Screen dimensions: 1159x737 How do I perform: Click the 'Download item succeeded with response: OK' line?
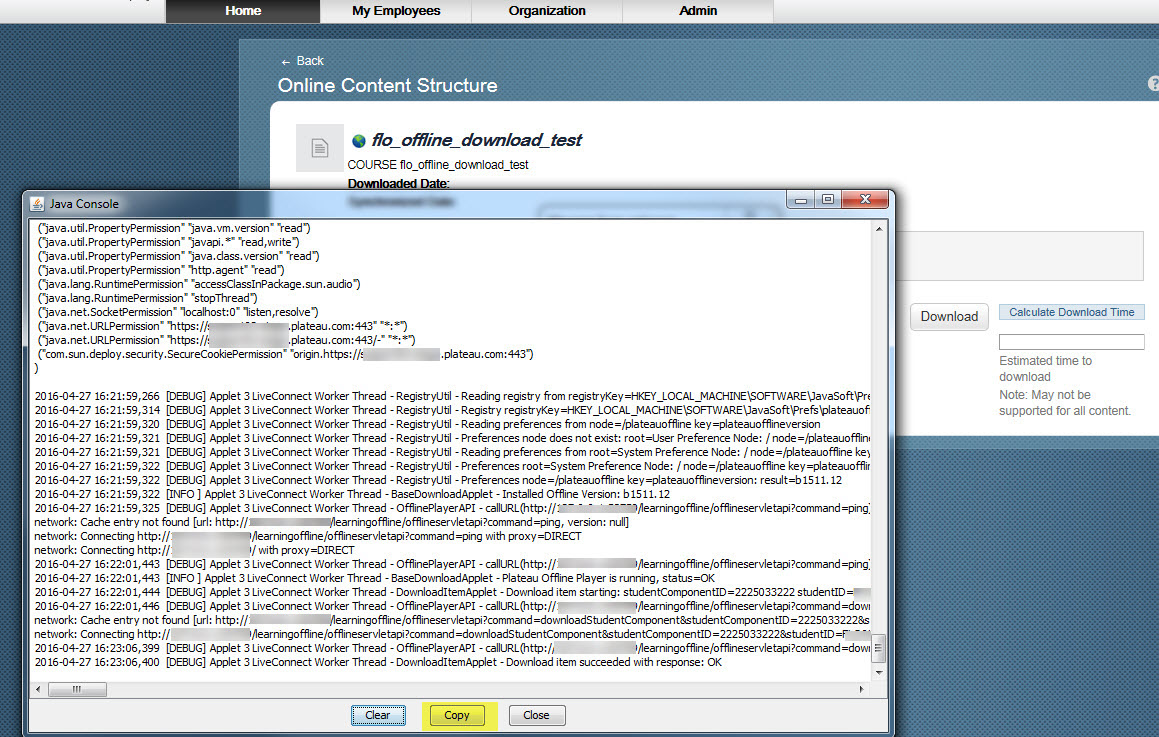(x=378, y=663)
